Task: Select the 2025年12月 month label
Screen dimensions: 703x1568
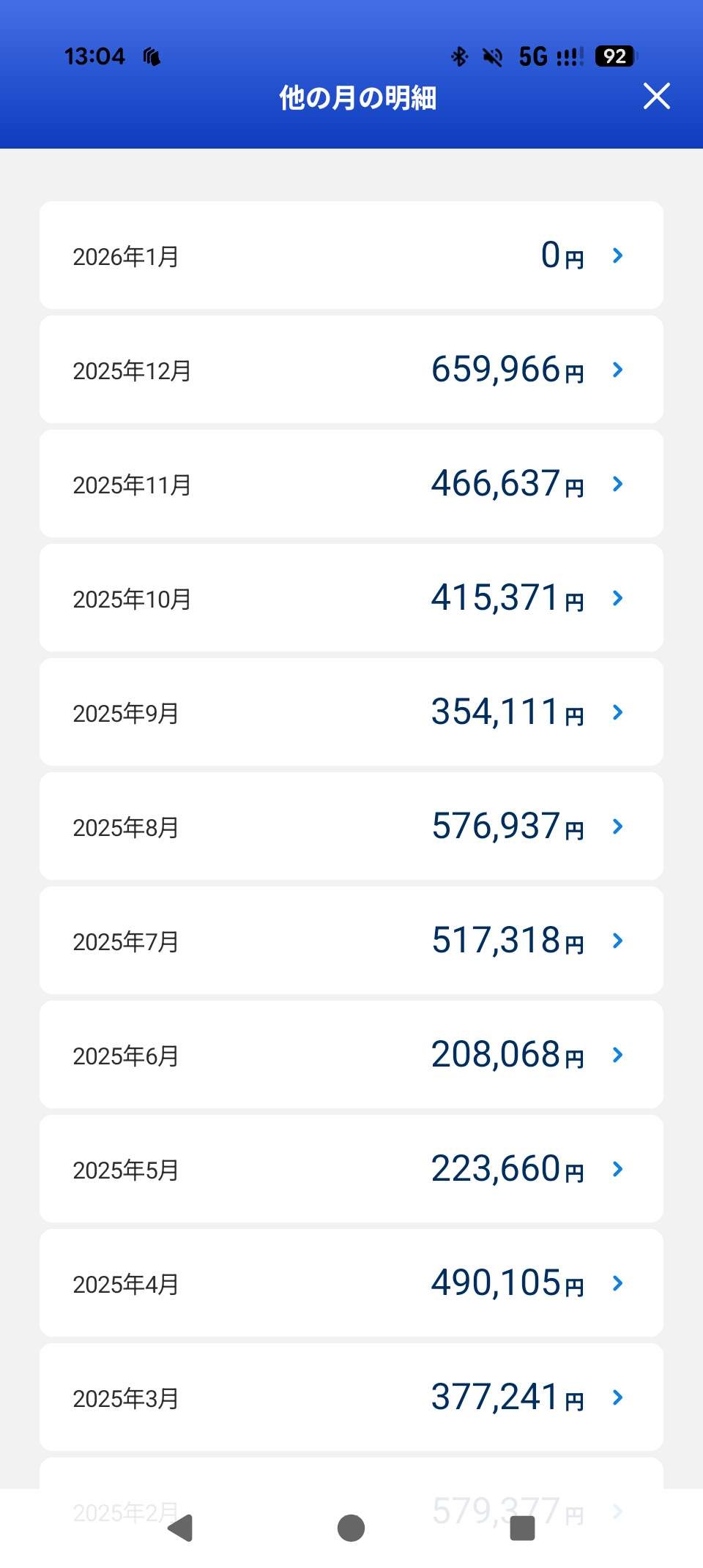Action: pos(132,371)
